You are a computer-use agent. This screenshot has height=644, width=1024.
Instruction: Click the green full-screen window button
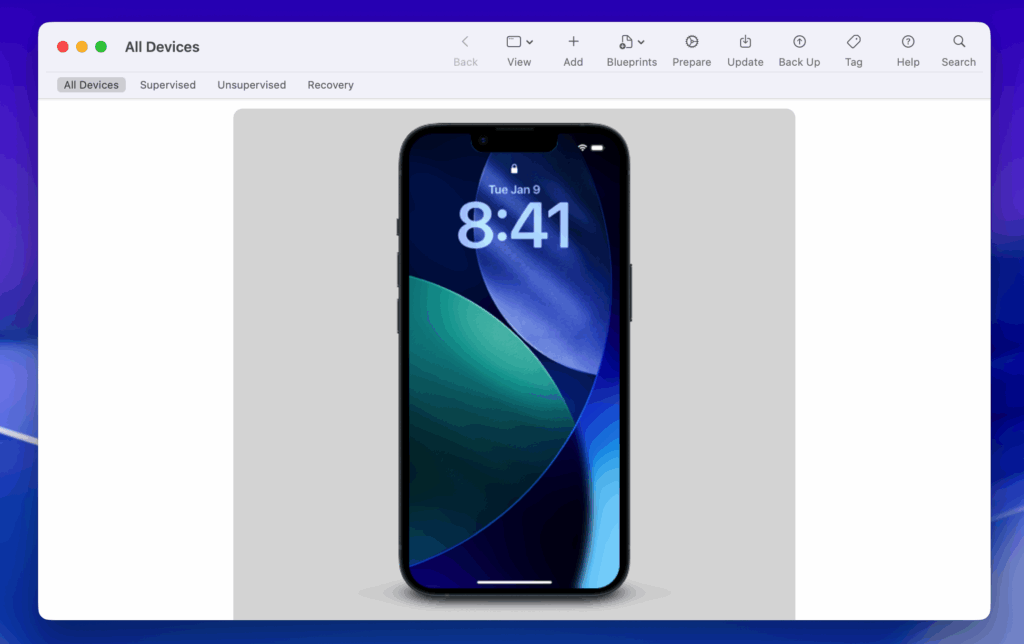click(x=101, y=47)
